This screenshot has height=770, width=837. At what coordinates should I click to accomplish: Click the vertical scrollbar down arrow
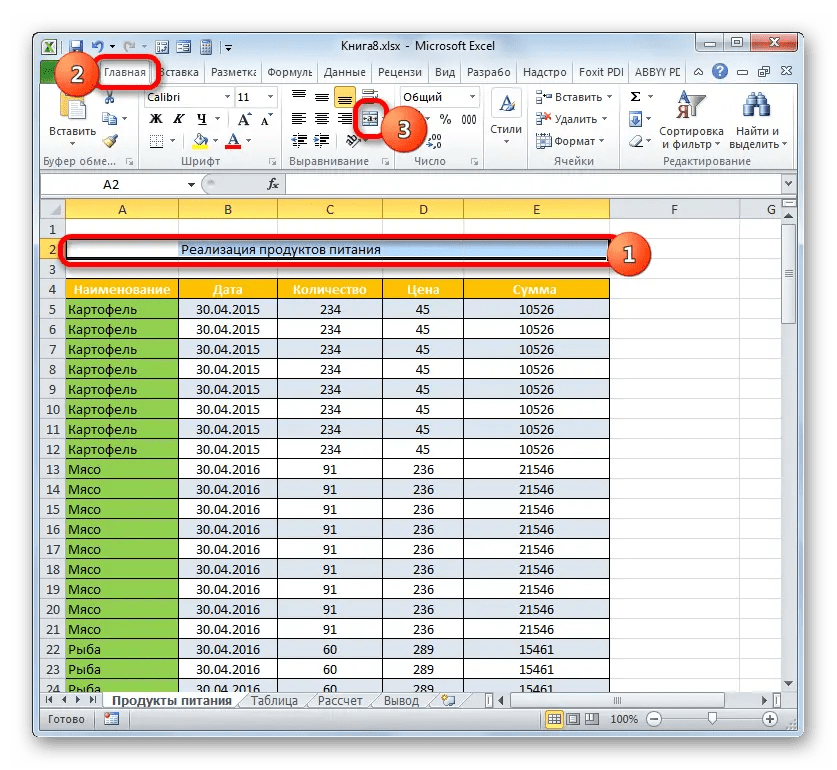pyautogui.click(x=788, y=683)
